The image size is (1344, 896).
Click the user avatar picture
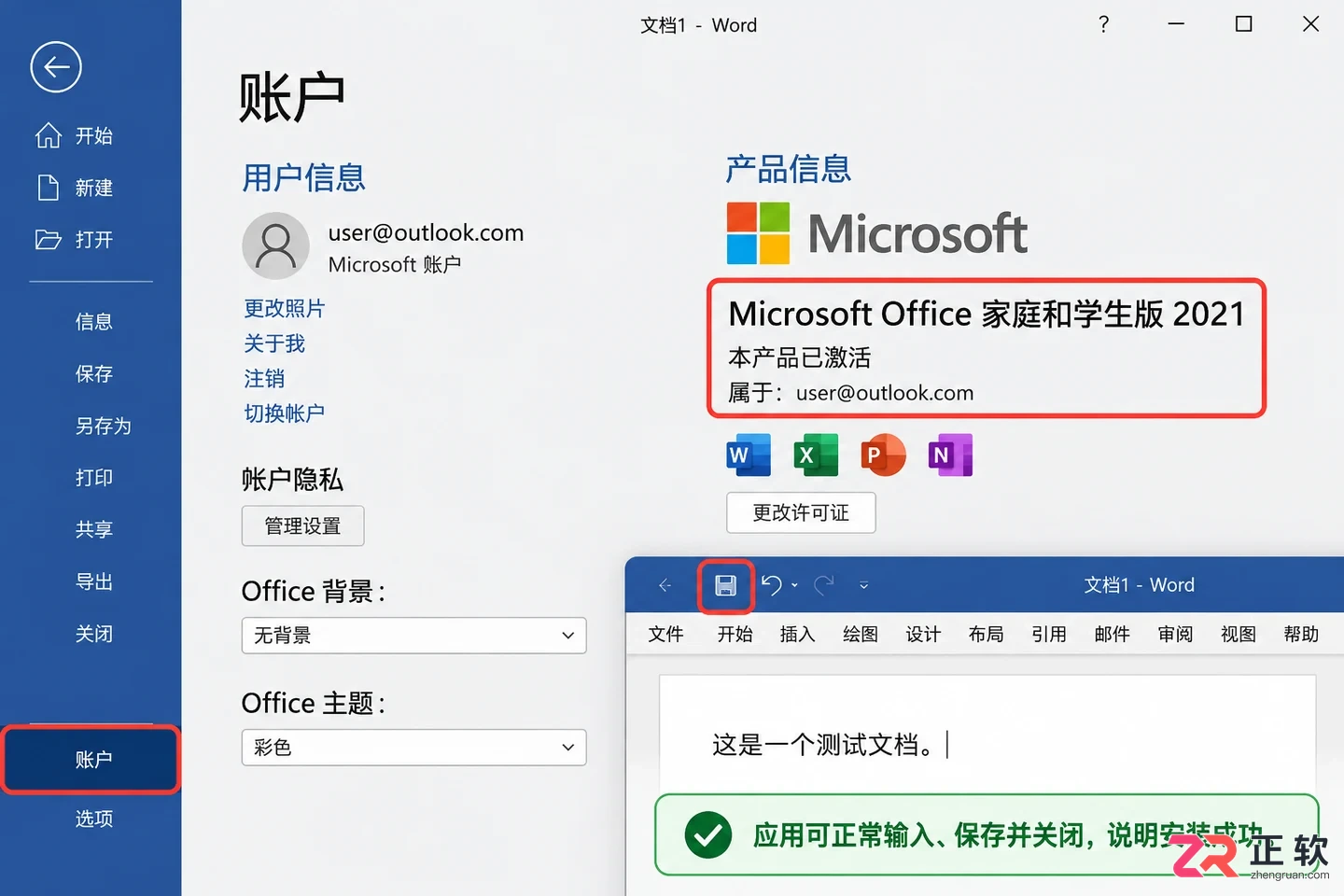(275, 245)
